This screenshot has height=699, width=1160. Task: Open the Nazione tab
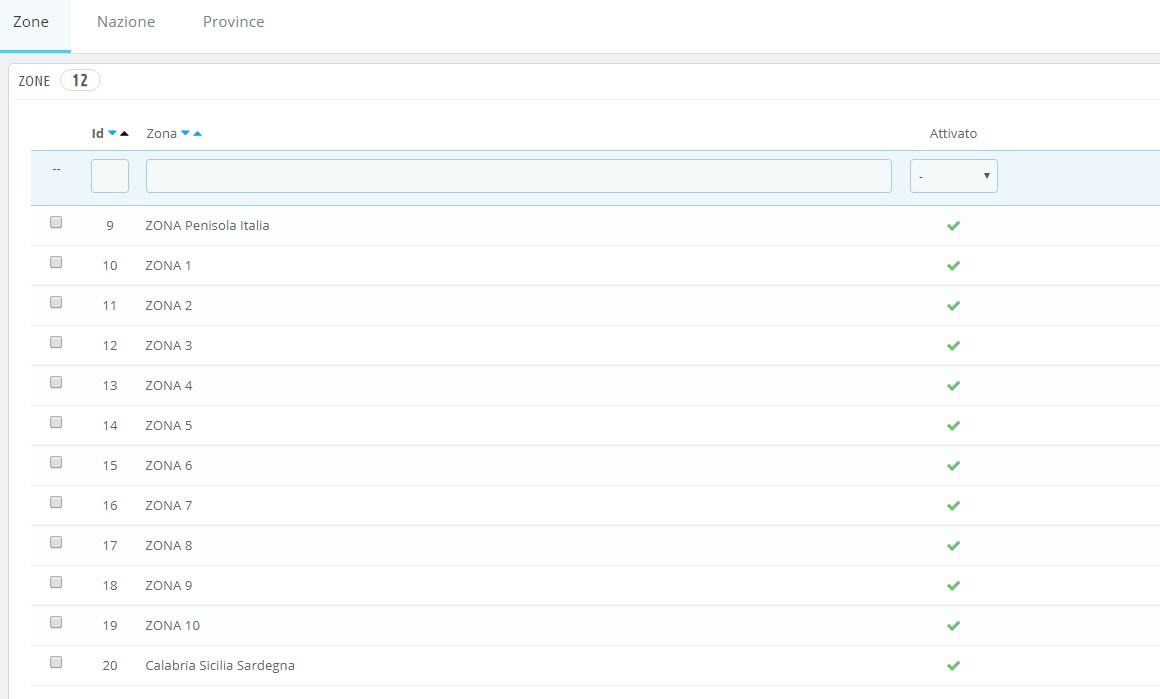pos(126,22)
